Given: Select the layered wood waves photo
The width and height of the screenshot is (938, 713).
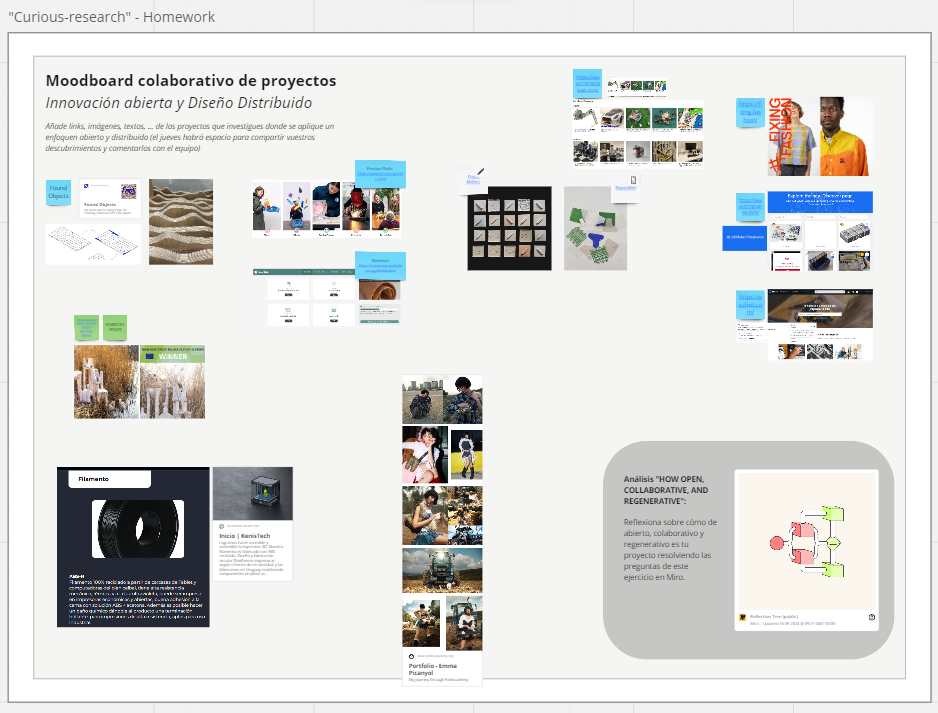Looking at the screenshot, I should pyautogui.click(x=181, y=221).
